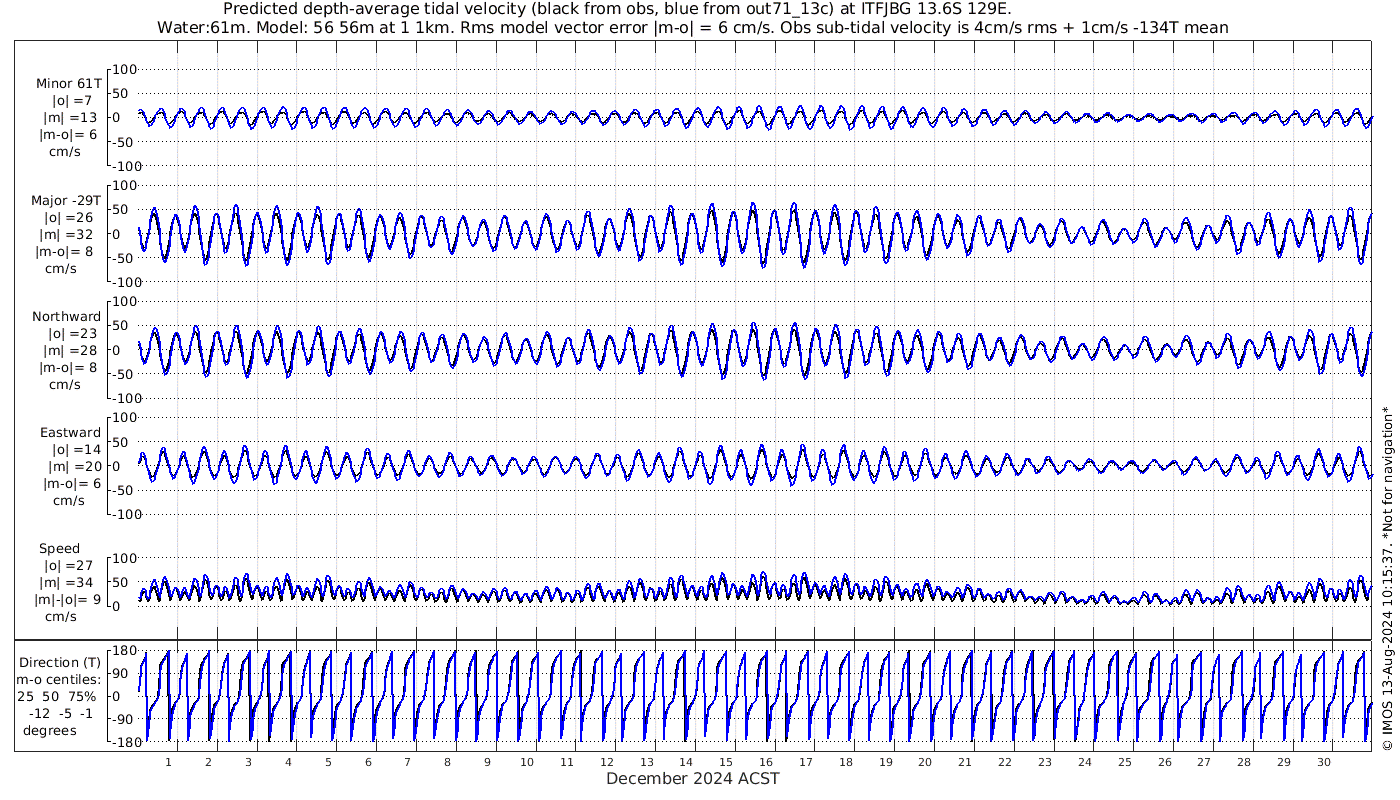This screenshot has width=1400, height=800.
Task: Click the 'December 2024 ACST' axis label
Action: (x=692, y=778)
